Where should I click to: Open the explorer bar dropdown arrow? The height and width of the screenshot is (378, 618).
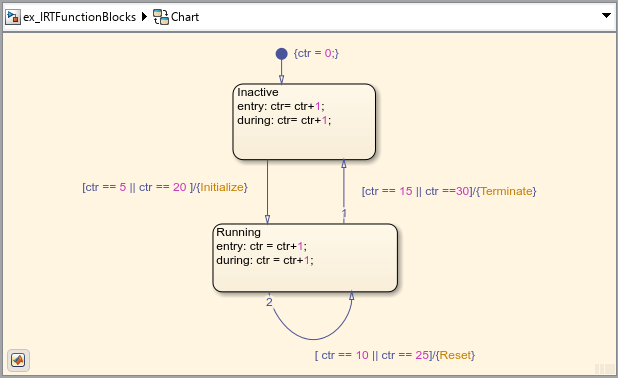[x=607, y=16]
